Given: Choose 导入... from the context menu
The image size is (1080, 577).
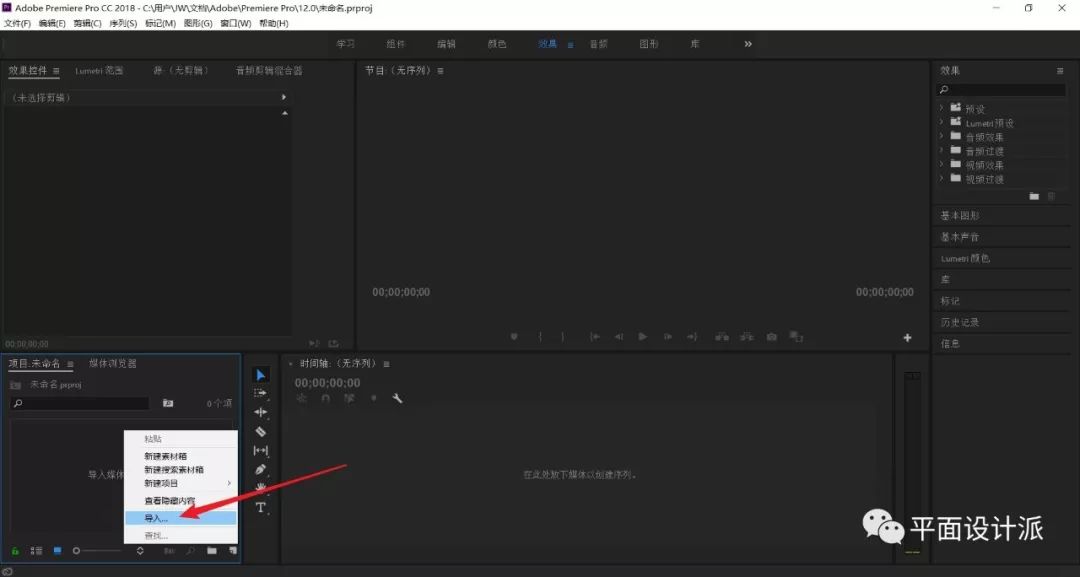Looking at the screenshot, I should pyautogui.click(x=180, y=518).
